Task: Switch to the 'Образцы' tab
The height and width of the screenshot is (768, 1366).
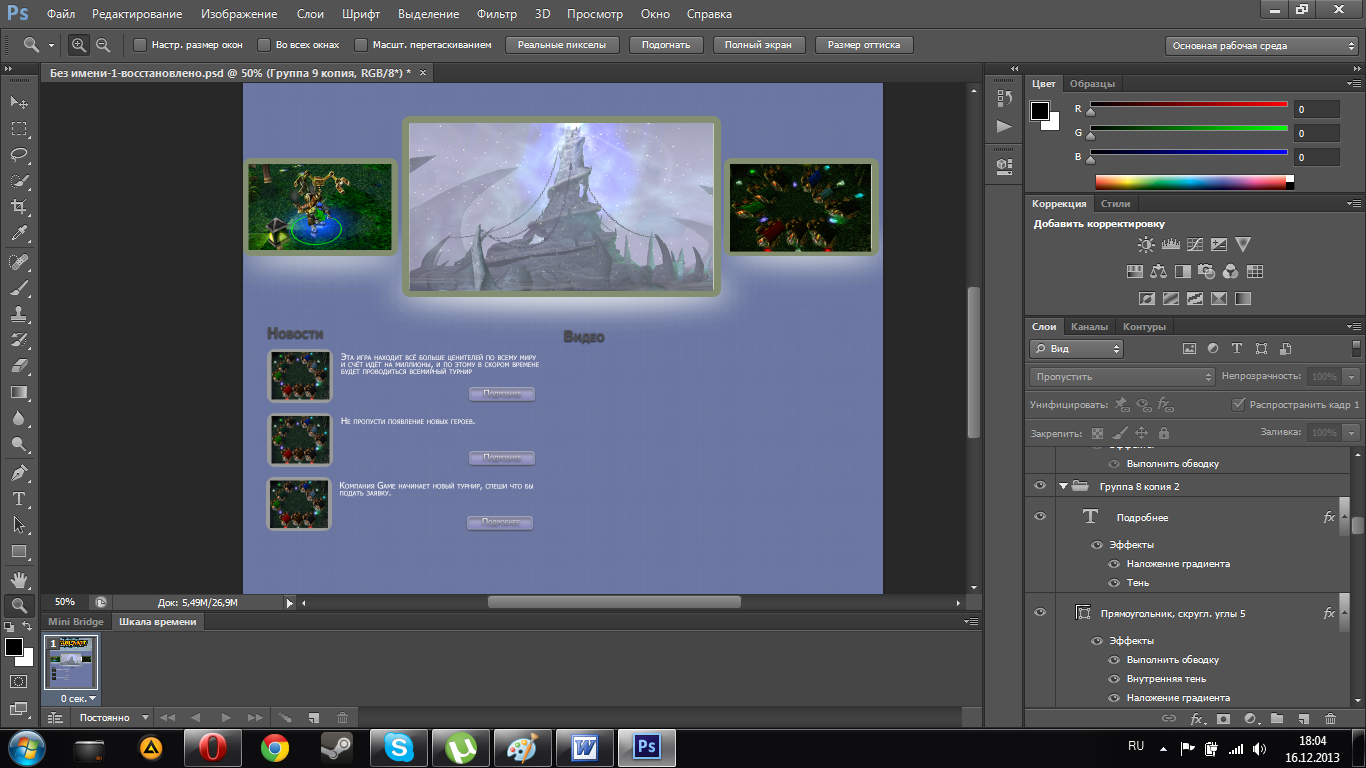Action: [1092, 83]
